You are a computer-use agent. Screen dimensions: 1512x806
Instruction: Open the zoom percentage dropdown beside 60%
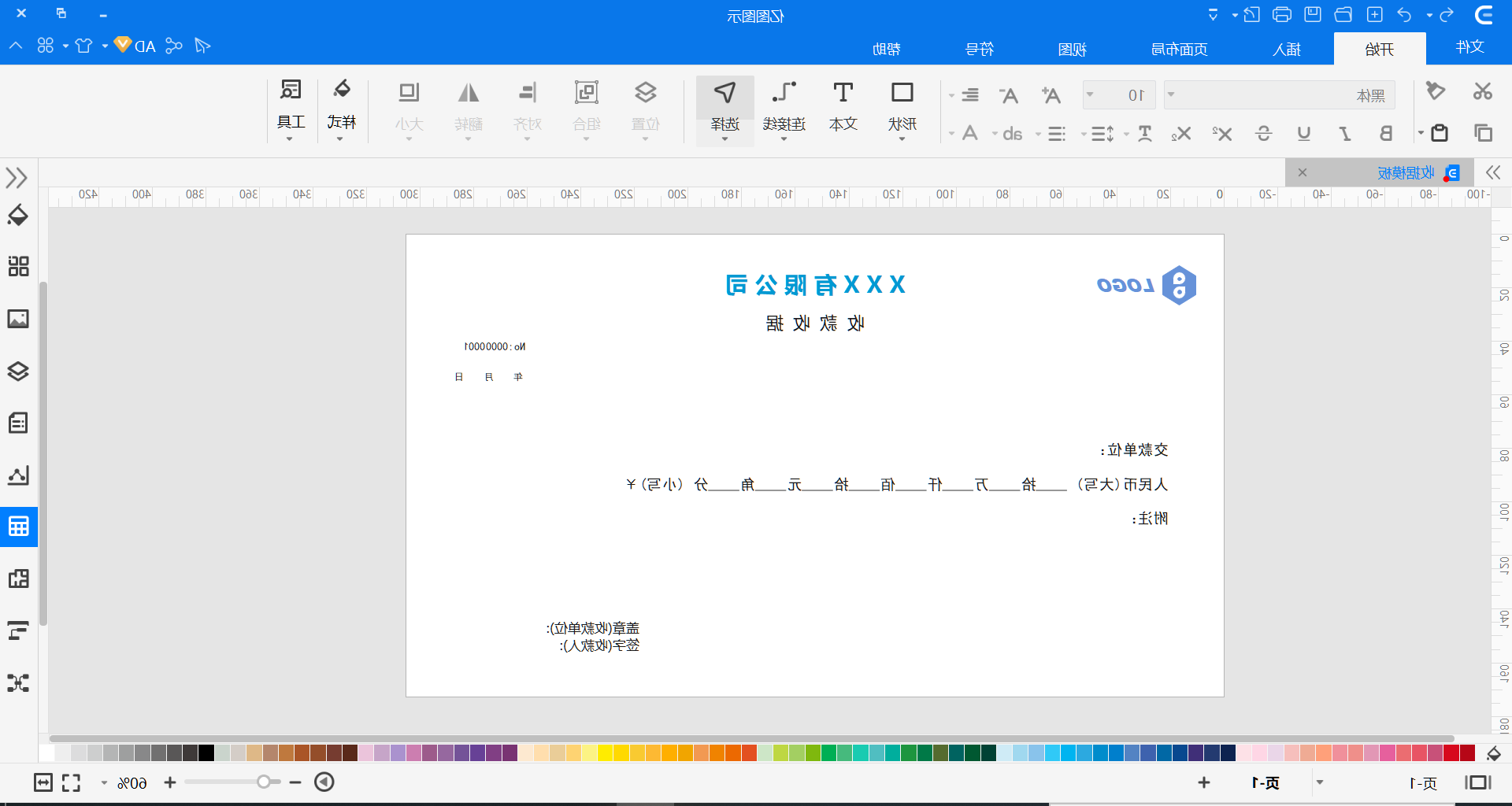(x=104, y=782)
